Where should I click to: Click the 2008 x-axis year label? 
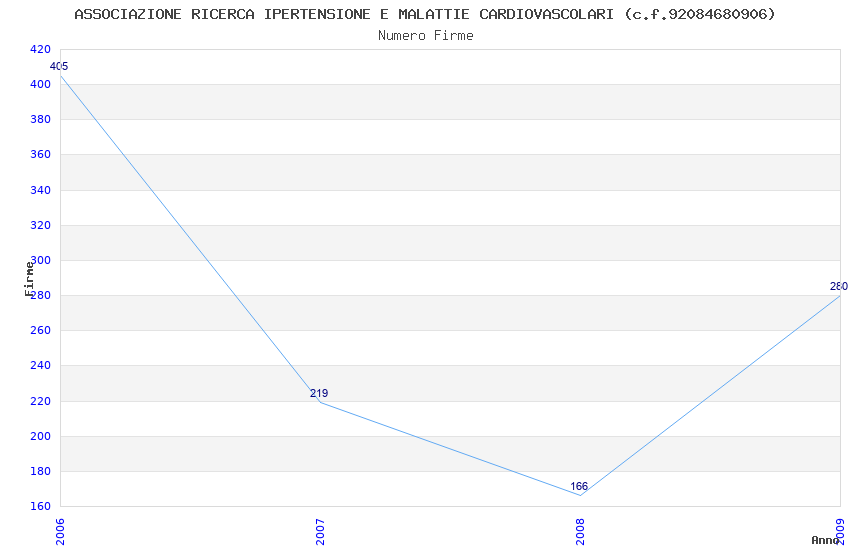[x=580, y=531]
